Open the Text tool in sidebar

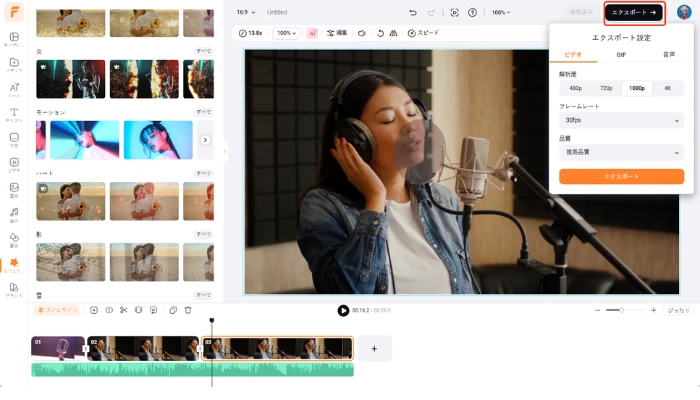point(14,114)
